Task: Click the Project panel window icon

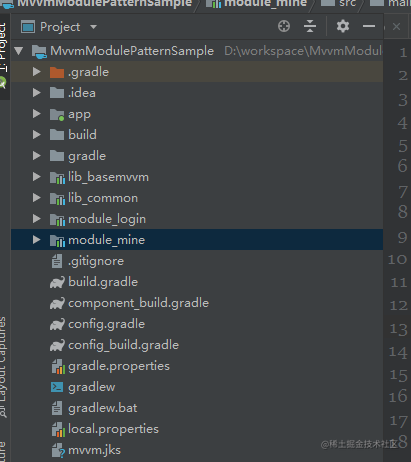Action: click(x=28, y=27)
